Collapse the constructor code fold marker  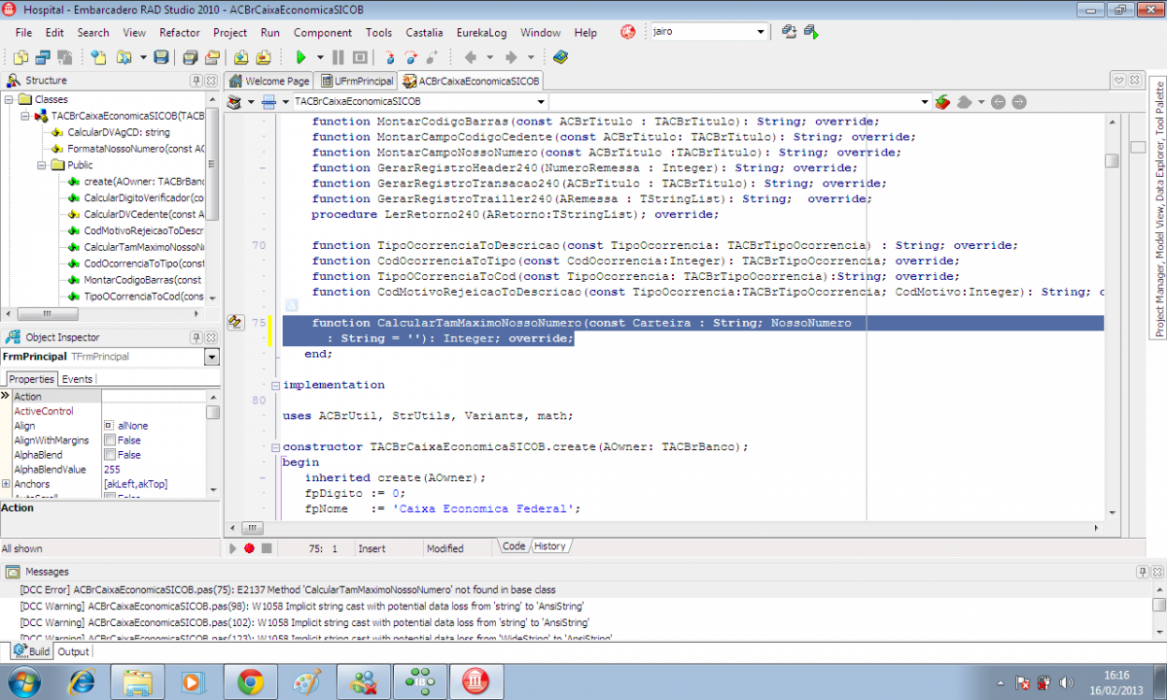pyautogui.click(x=275, y=447)
